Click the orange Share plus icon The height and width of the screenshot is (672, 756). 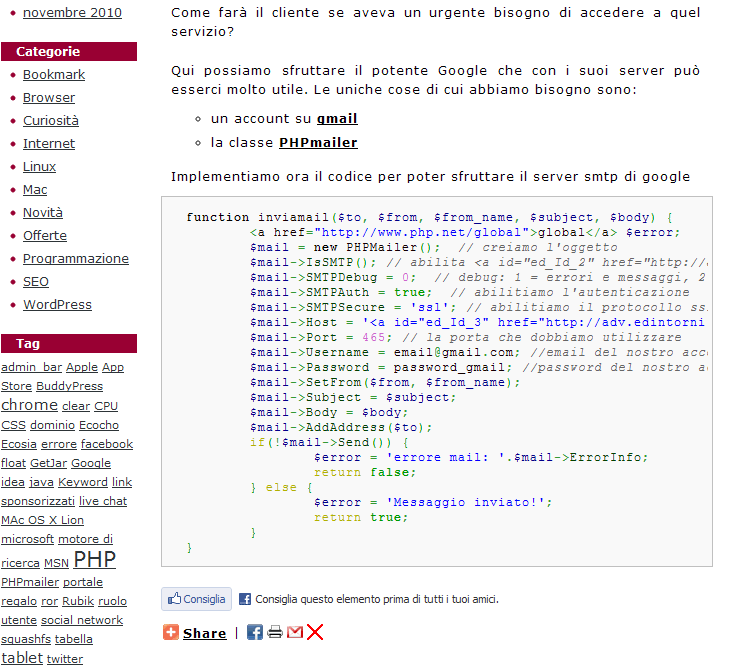tap(171, 632)
